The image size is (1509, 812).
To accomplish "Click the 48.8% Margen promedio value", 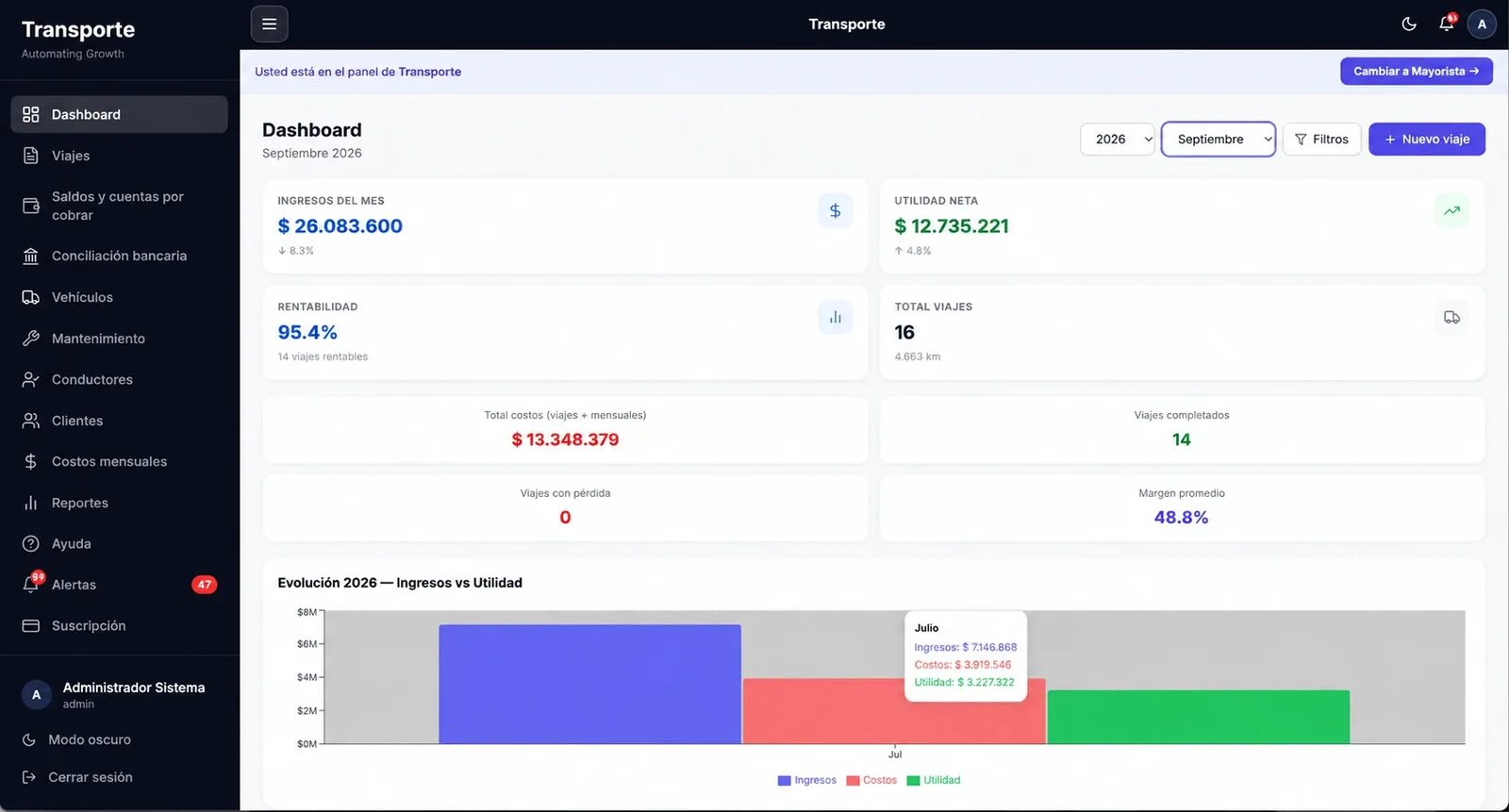I will (1181, 518).
